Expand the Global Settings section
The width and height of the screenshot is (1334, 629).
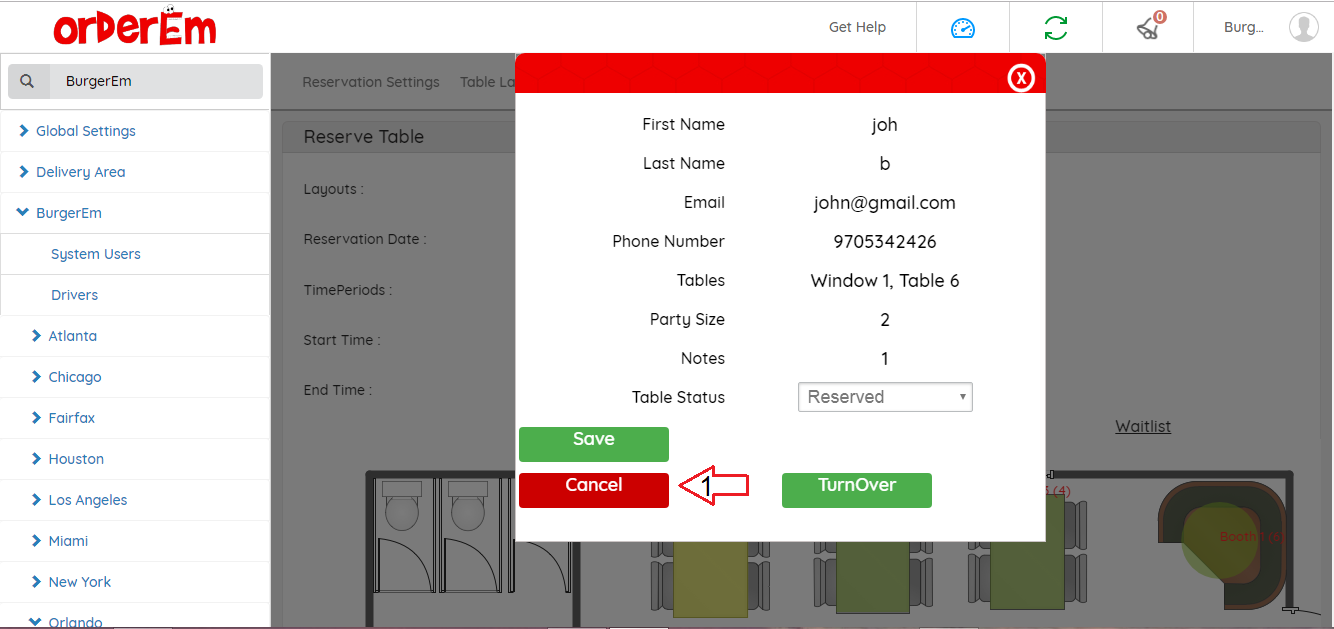pyautogui.click(x=85, y=131)
